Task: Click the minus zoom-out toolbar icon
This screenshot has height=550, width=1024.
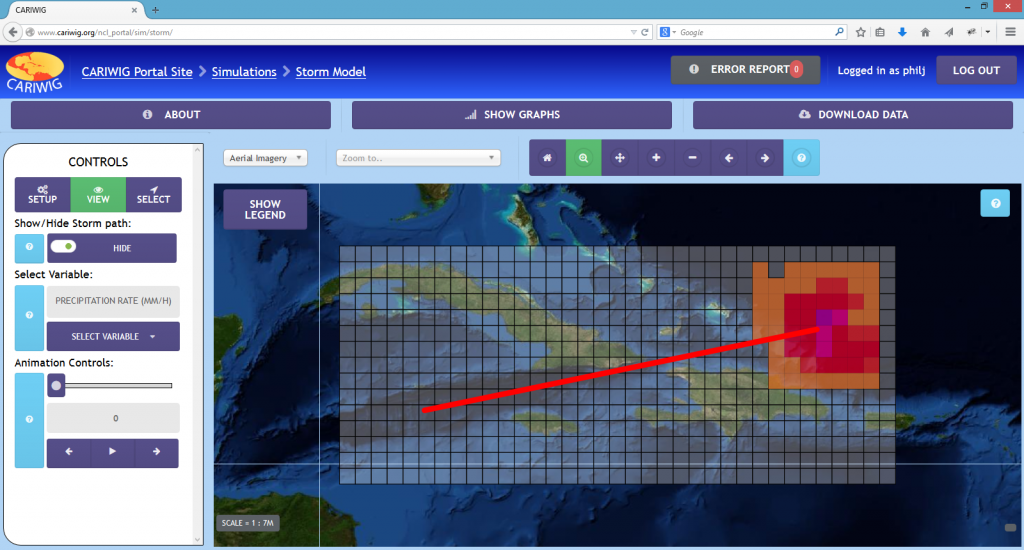Action: coord(692,158)
